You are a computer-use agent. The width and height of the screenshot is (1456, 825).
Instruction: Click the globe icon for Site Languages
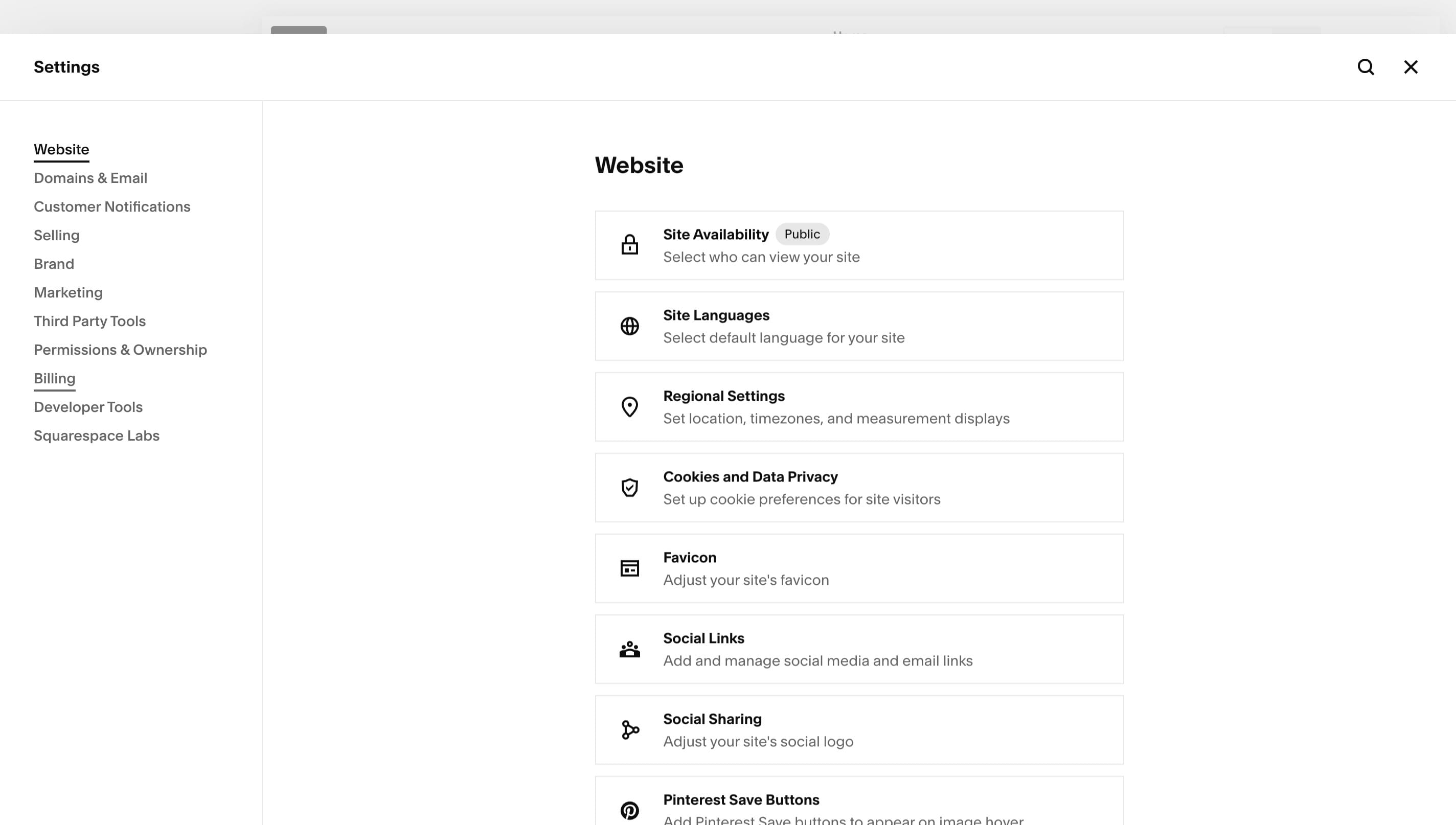point(629,326)
